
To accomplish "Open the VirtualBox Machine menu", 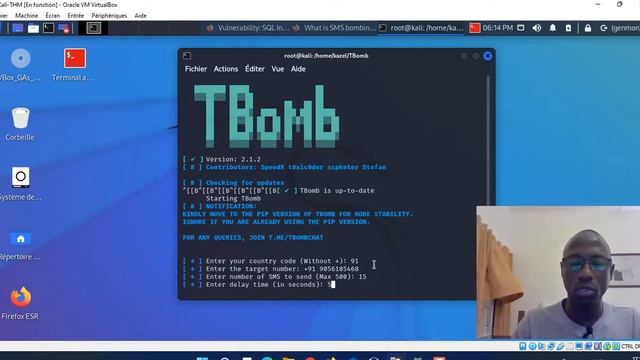I will [x=27, y=16].
